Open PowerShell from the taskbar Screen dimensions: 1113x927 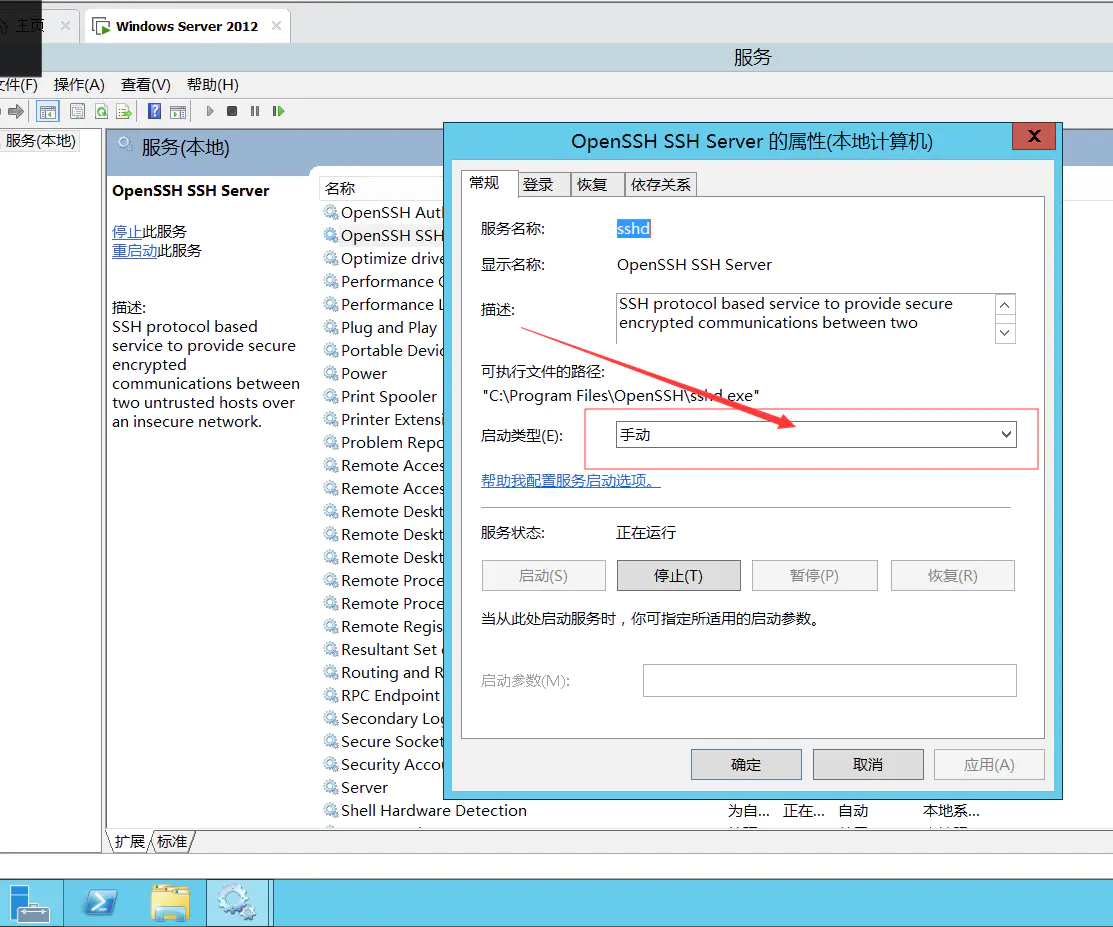click(99, 902)
